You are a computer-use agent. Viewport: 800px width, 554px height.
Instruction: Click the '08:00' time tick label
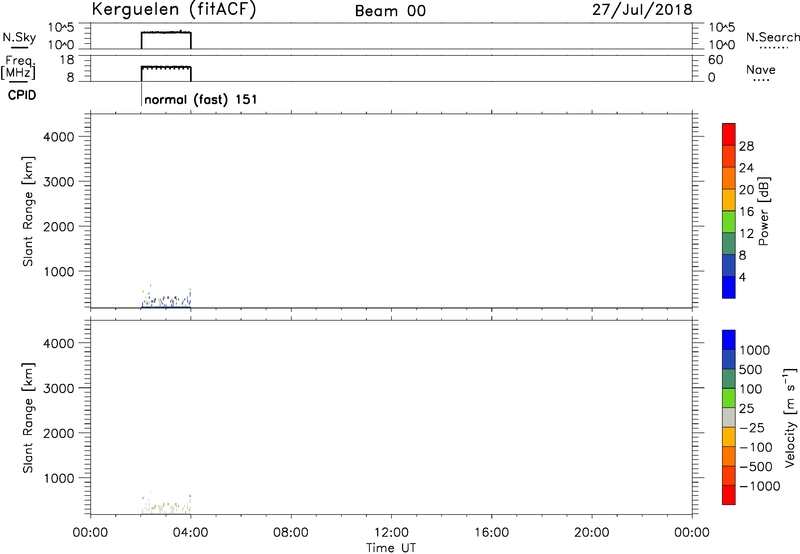pos(291,533)
